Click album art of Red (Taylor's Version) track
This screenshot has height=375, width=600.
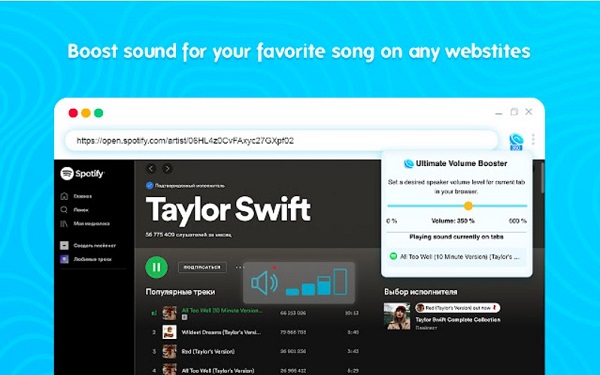[169, 351]
